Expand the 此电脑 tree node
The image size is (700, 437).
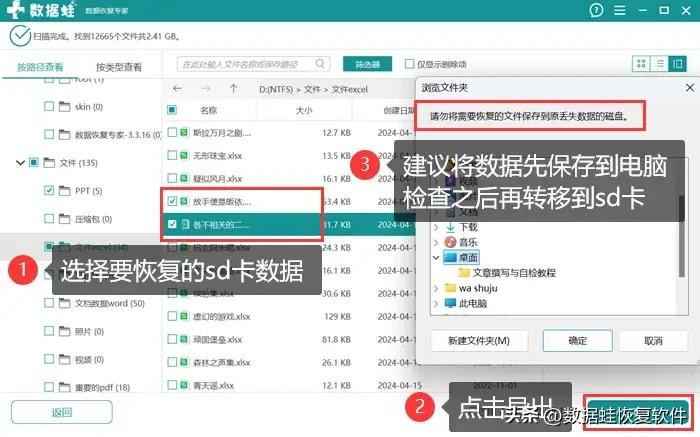coord(435,303)
